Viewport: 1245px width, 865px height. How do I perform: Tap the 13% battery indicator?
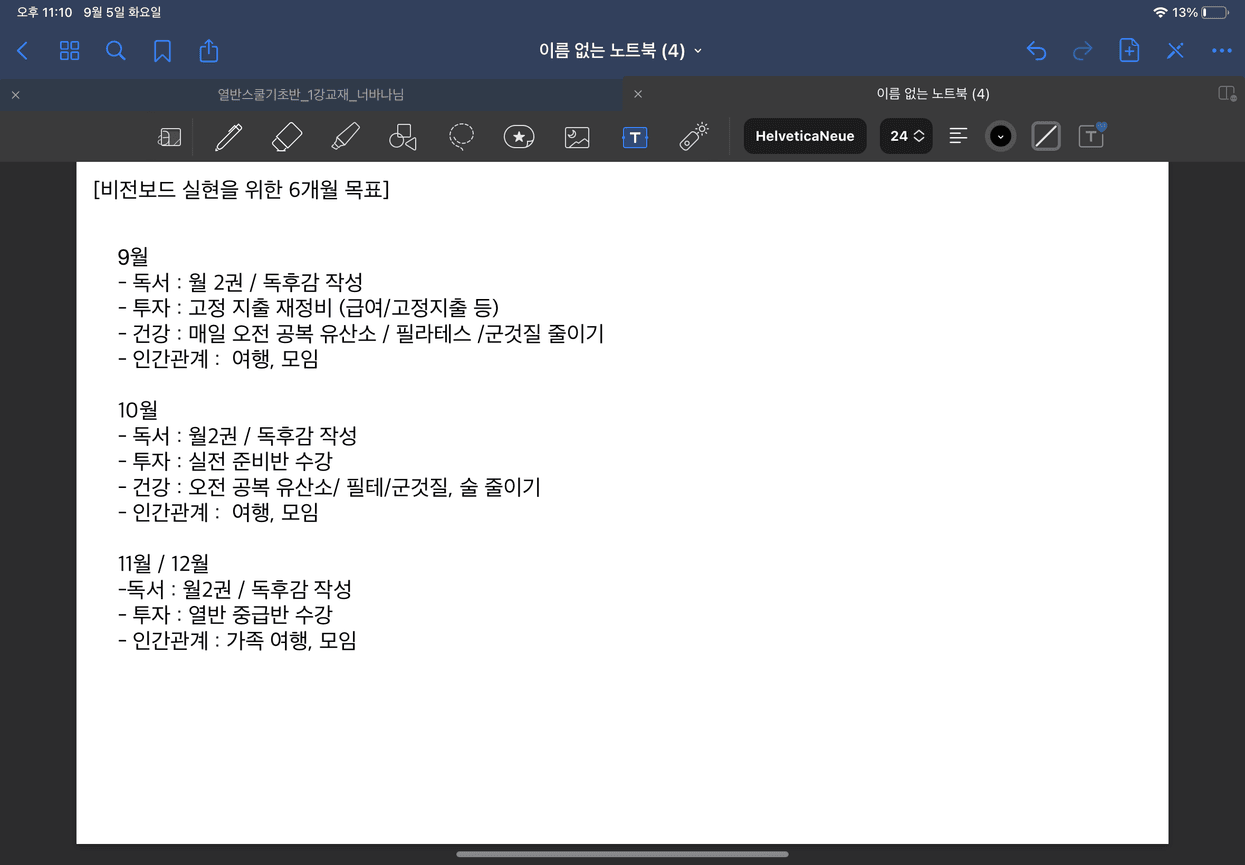click(x=1202, y=13)
